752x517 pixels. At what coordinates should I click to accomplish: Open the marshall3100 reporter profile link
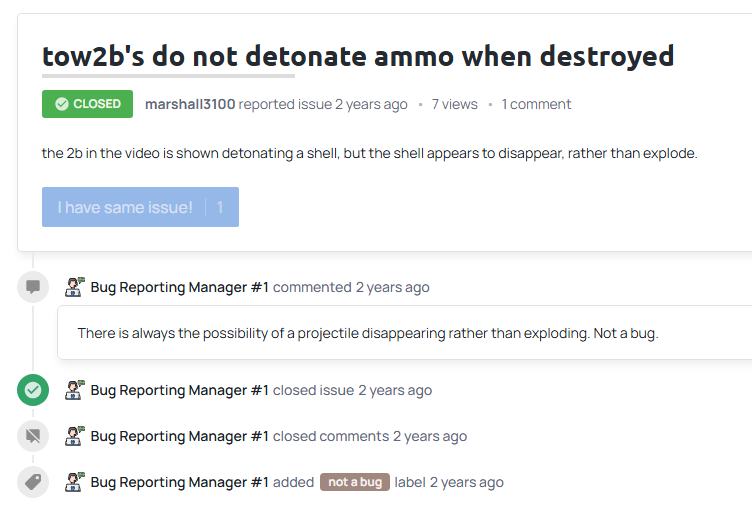190,104
